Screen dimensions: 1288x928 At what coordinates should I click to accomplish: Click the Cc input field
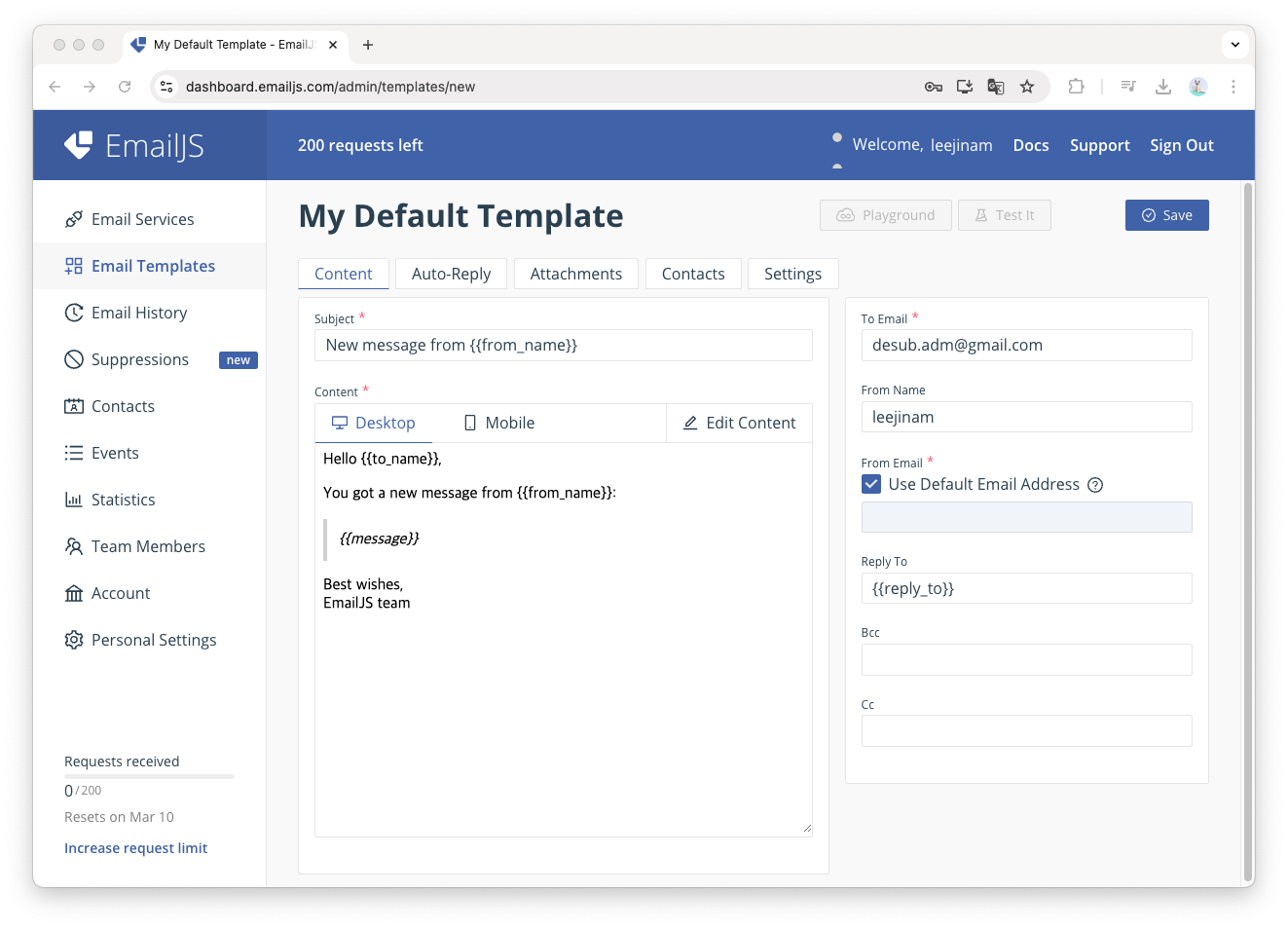(x=1027, y=731)
